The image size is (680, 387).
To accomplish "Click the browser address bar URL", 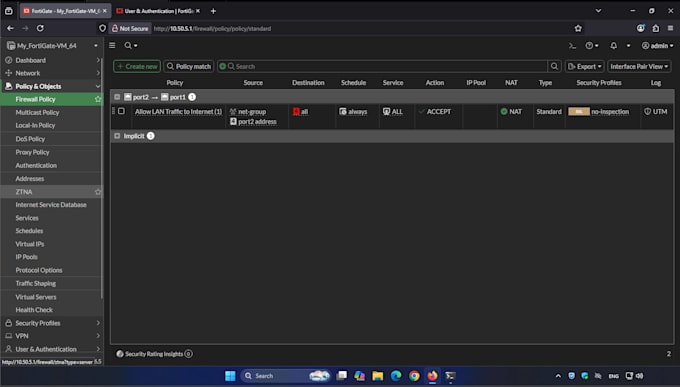I will [x=212, y=29].
